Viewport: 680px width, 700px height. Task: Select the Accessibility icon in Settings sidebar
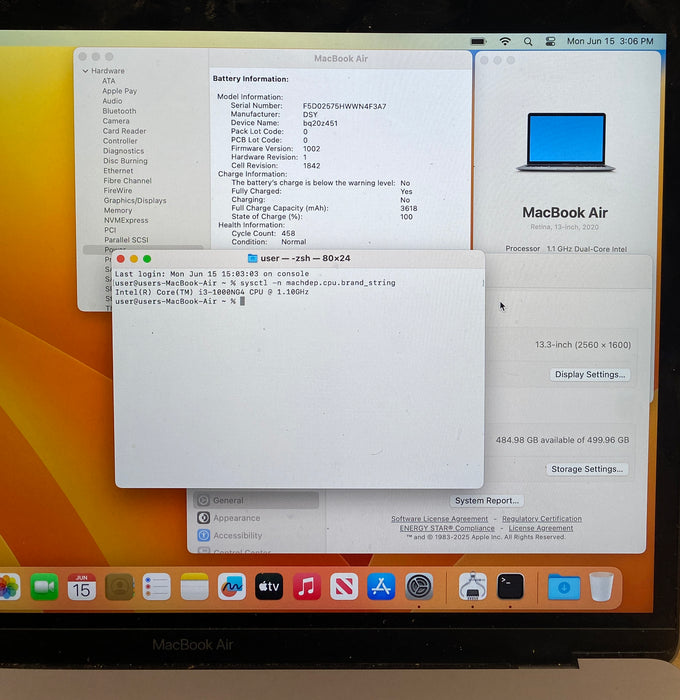tap(204, 535)
